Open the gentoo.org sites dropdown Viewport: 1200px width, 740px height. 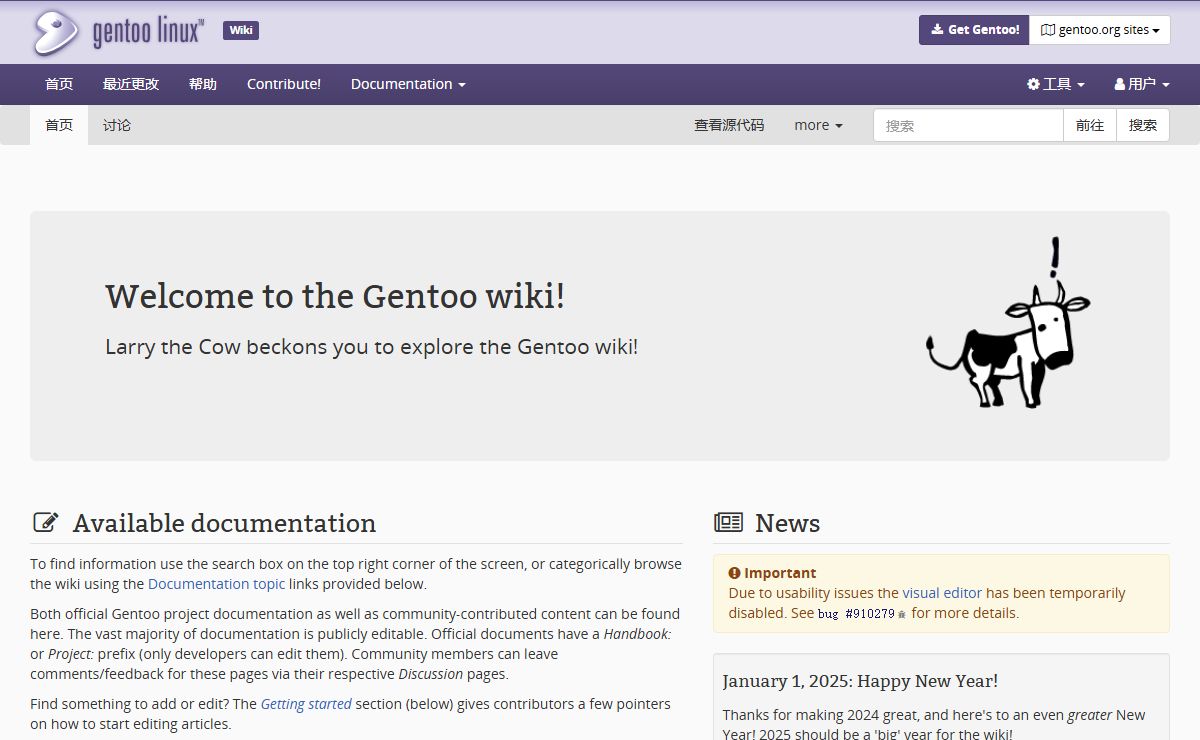pyautogui.click(x=1100, y=30)
